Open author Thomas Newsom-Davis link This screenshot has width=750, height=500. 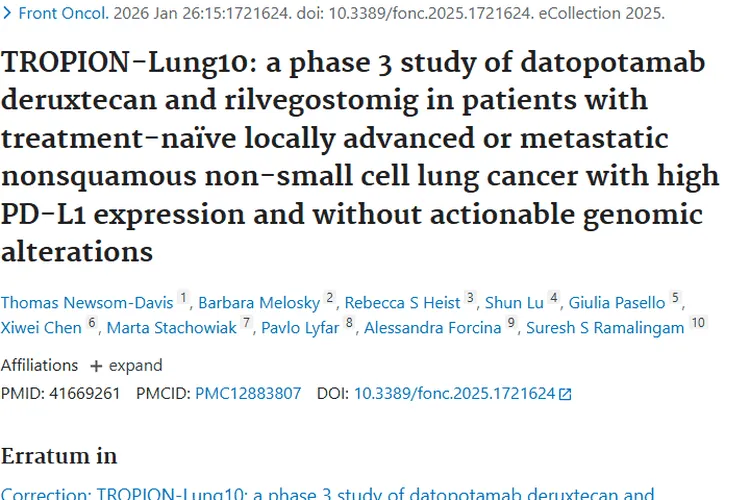[86, 302]
